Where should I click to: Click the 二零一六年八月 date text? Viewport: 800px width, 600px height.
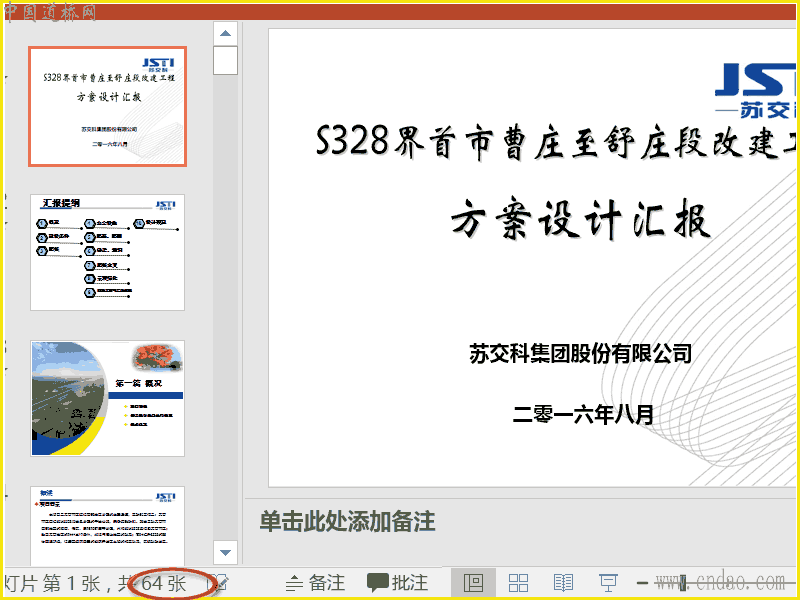pyautogui.click(x=583, y=414)
